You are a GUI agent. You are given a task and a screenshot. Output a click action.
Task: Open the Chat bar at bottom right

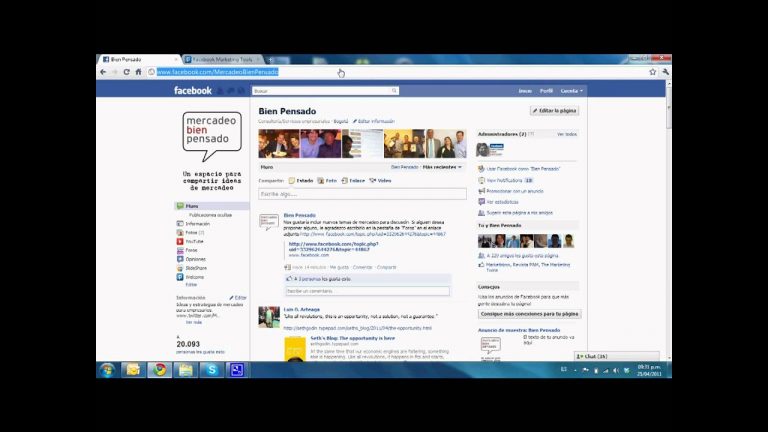[x=617, y=356]
